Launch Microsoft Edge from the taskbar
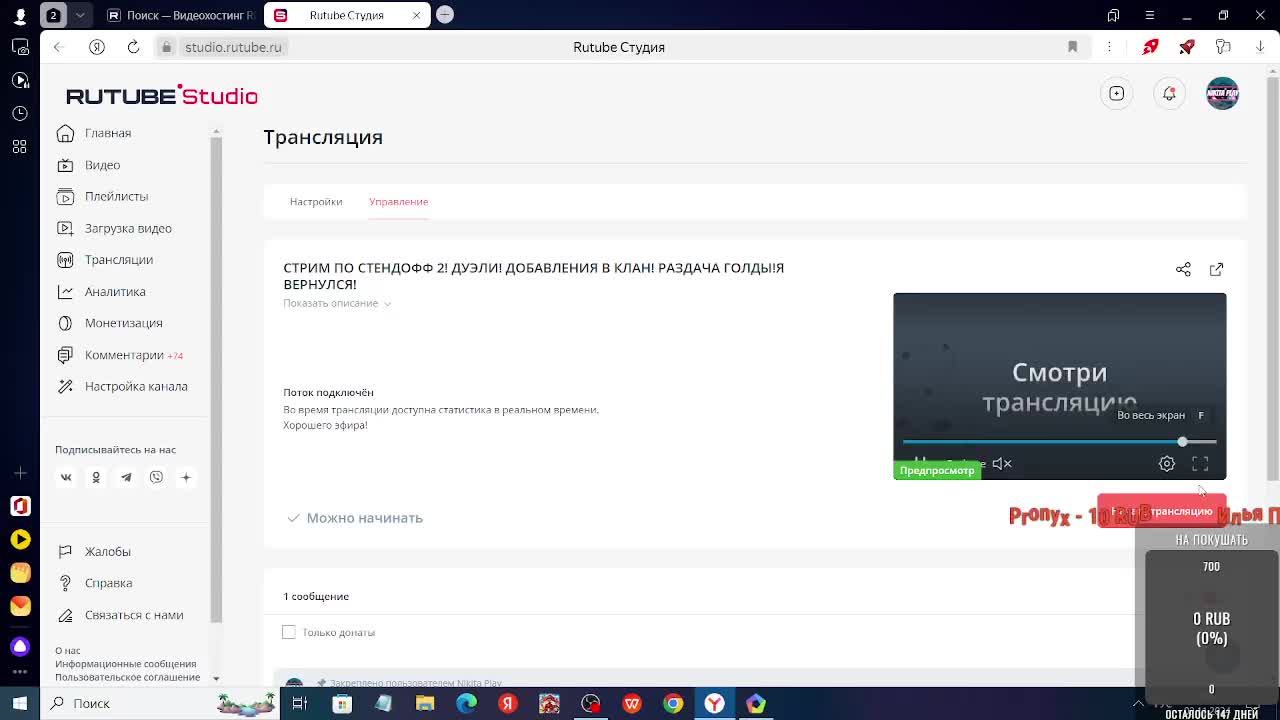Viewport: 1280px width, 720px height. pos(466,703)
